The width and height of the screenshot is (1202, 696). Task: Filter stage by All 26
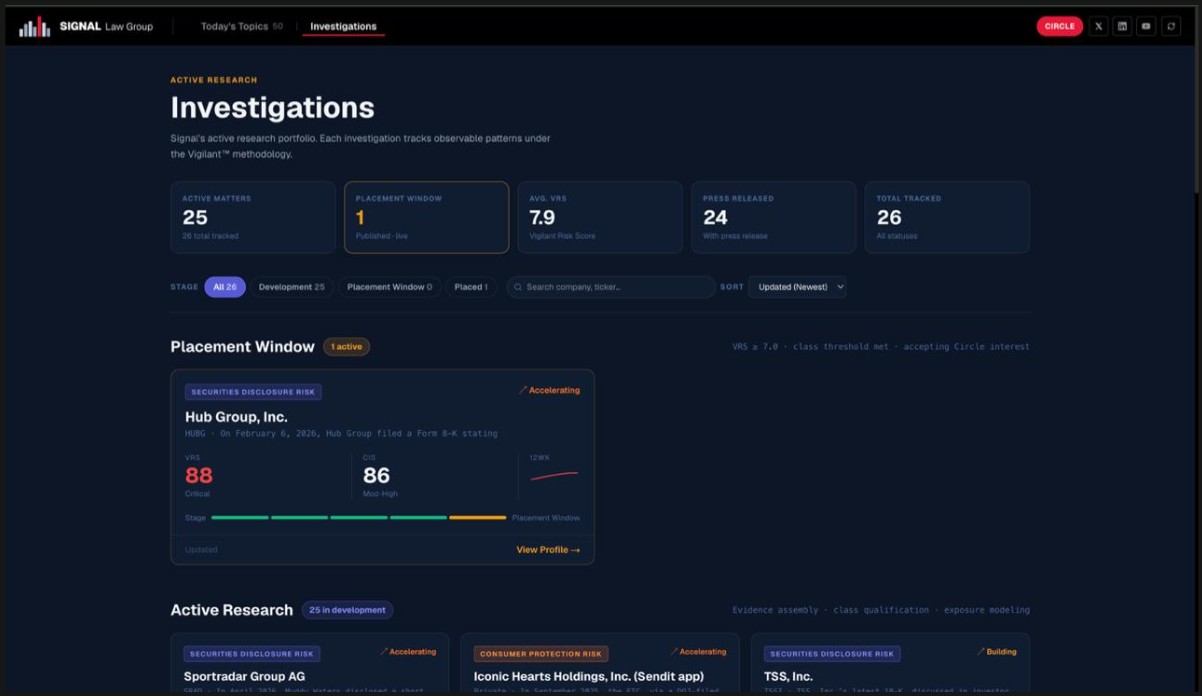click(x=225, y=287)
